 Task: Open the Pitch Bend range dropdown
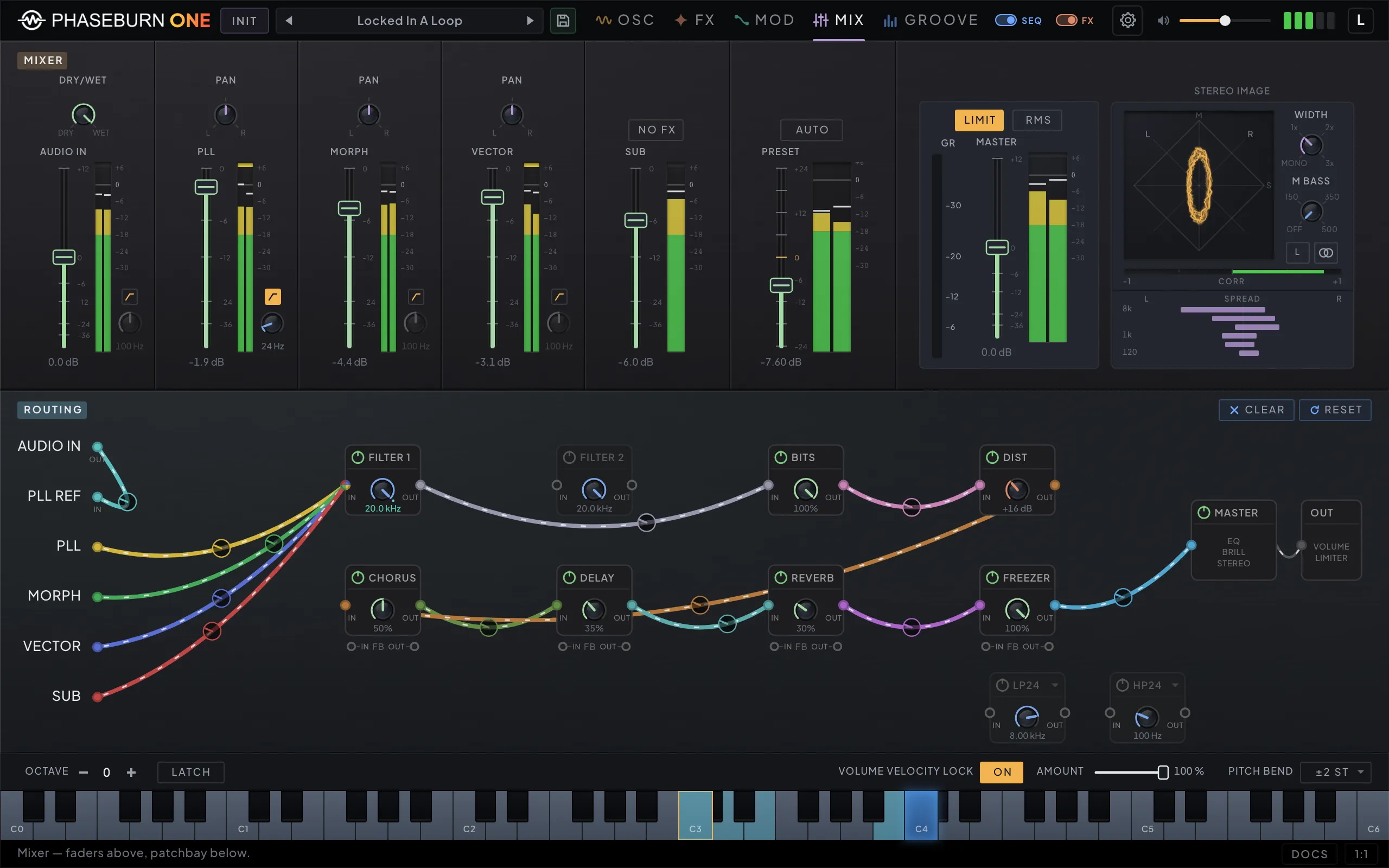[x=1335, y=772]
